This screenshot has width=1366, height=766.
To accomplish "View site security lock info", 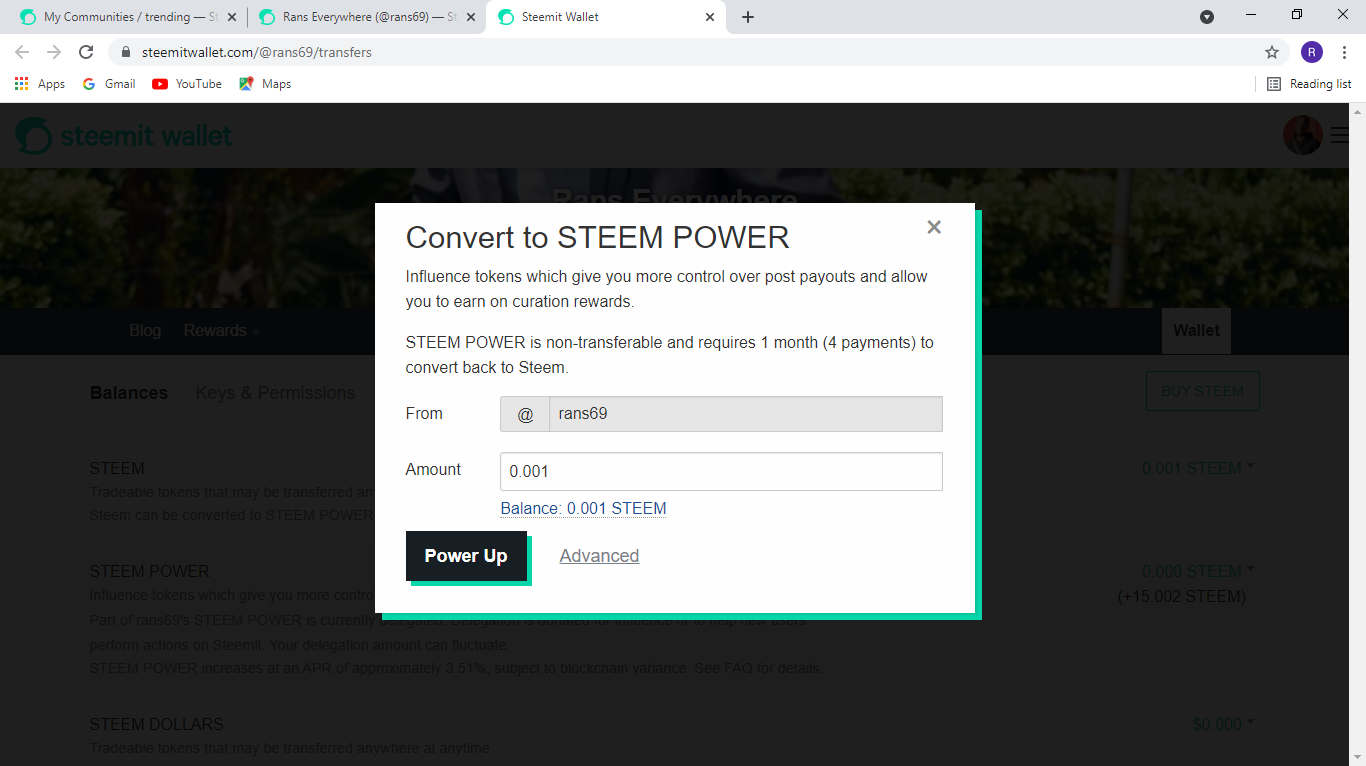I will [126, 52].
